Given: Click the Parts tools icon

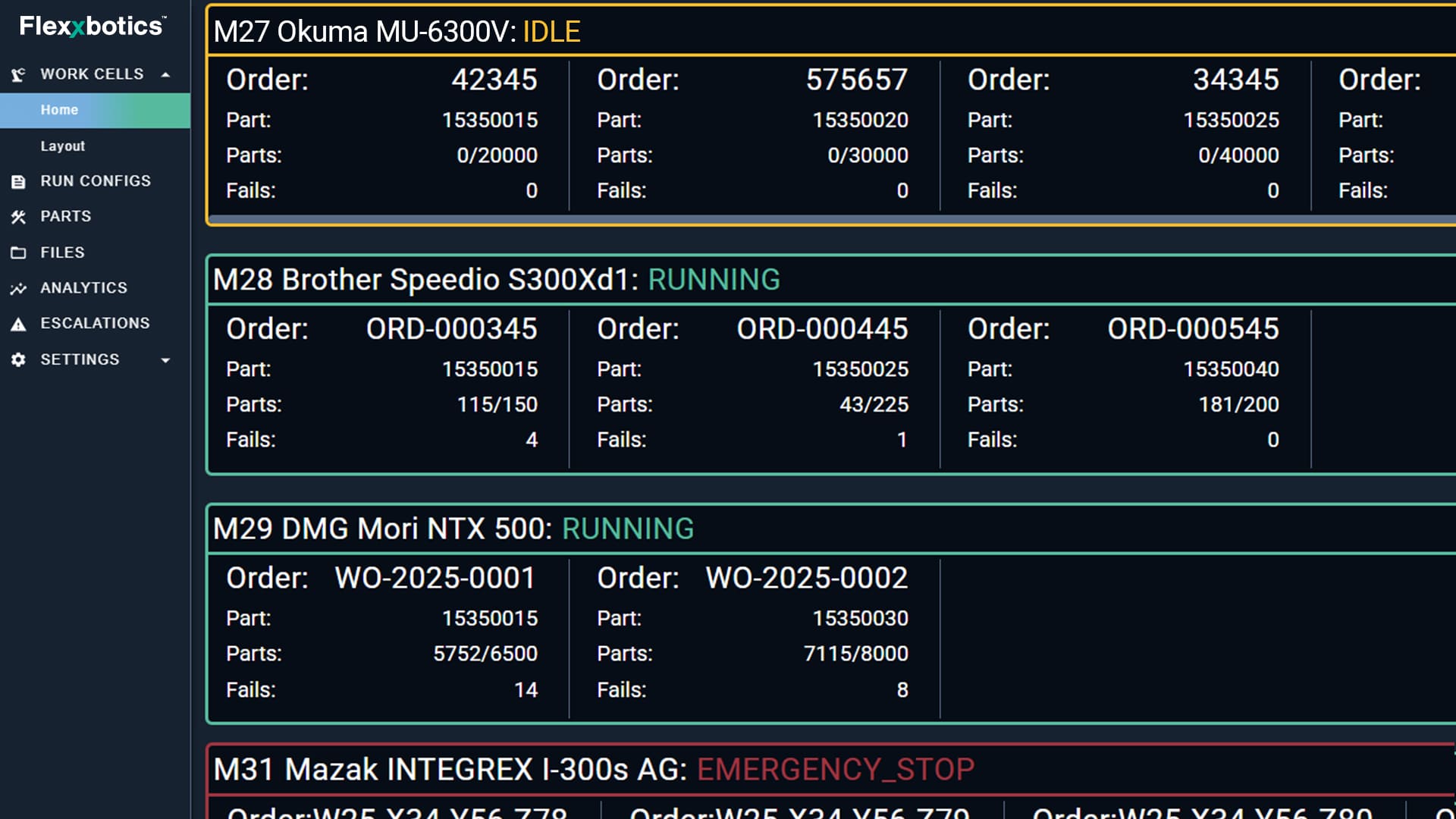Looking at the screenshot, I should click(x=18, y=217).
